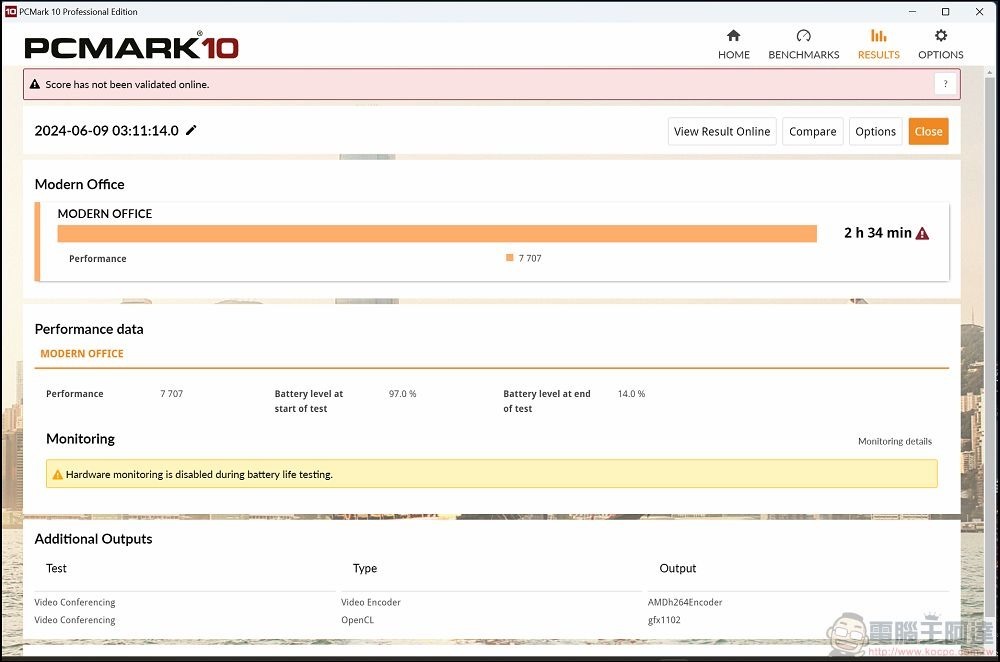Click the OpenCL type cell

357,620
